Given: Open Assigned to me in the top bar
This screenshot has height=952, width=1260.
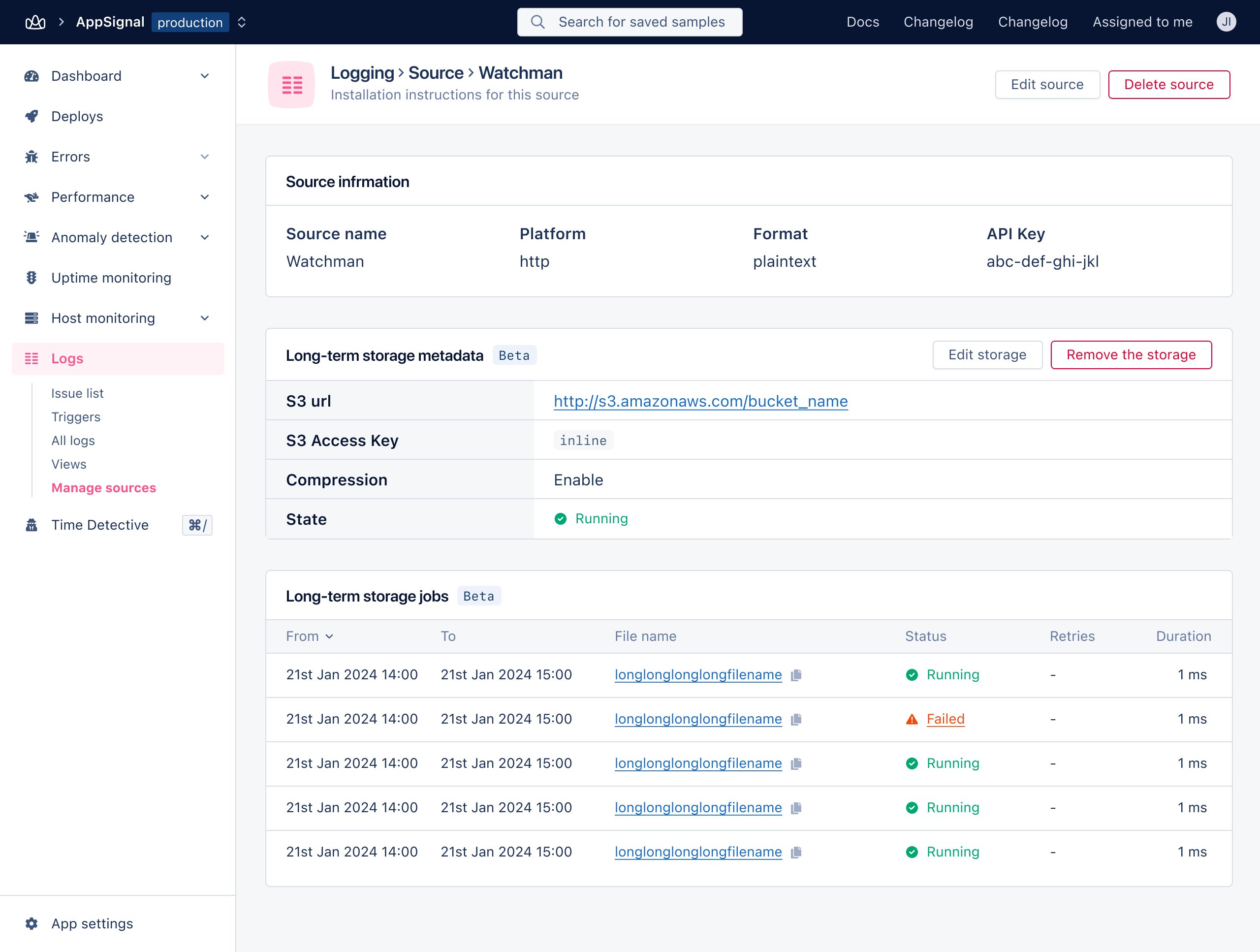Looking at the screenshot, I should tap(1142, 22).
